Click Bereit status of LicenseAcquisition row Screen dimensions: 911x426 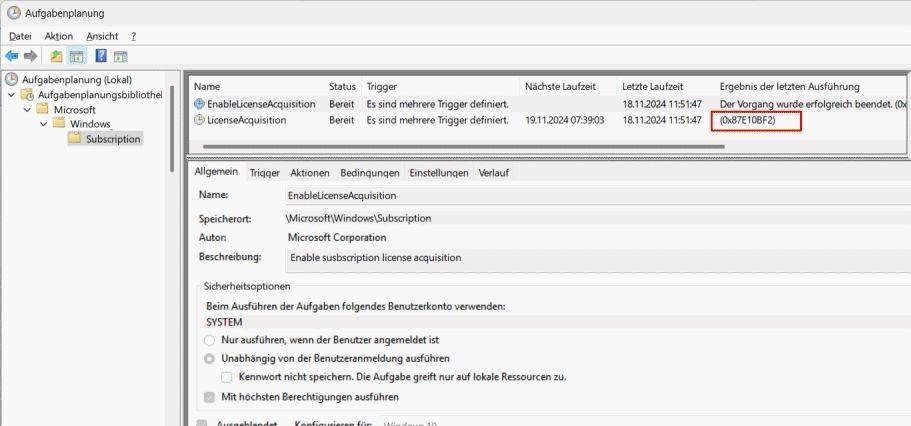[x=342, y=120]
